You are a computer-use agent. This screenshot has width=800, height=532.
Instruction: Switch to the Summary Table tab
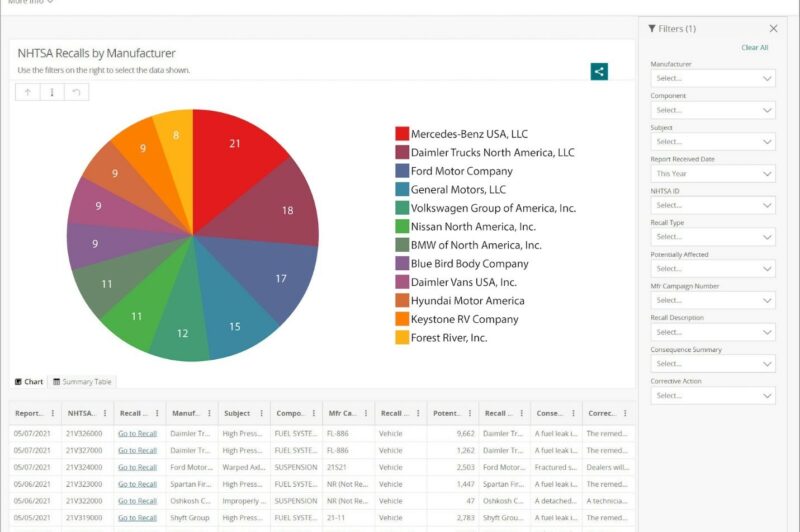(84, 382)
